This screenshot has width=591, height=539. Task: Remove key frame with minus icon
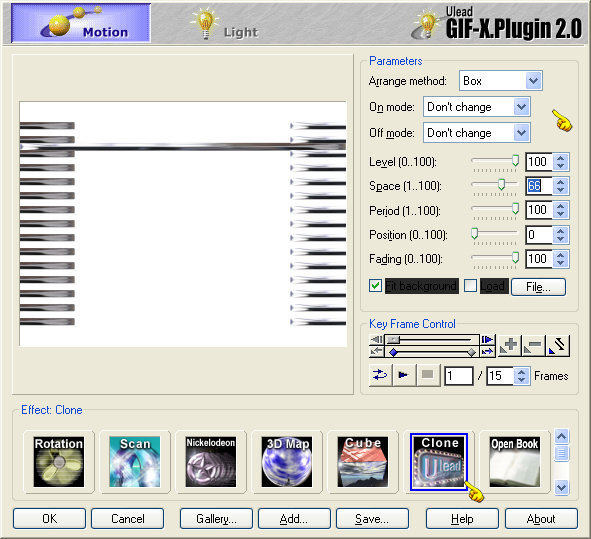coord(533,346)
